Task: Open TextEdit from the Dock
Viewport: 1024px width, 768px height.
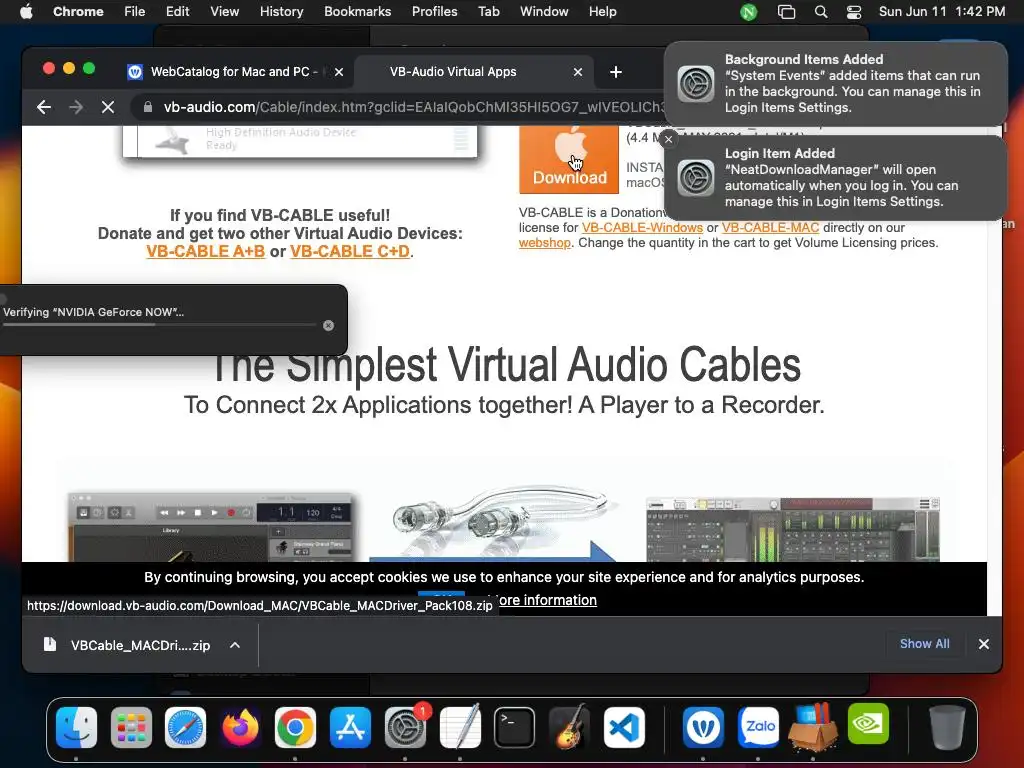Action: pos(460,727)
